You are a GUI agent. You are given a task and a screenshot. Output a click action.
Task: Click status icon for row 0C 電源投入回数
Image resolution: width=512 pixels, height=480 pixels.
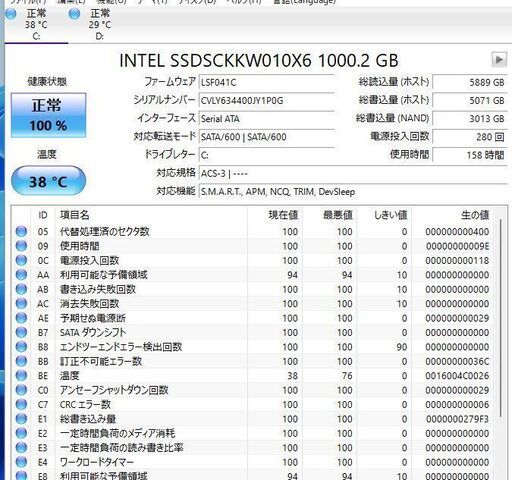point(21,260)
